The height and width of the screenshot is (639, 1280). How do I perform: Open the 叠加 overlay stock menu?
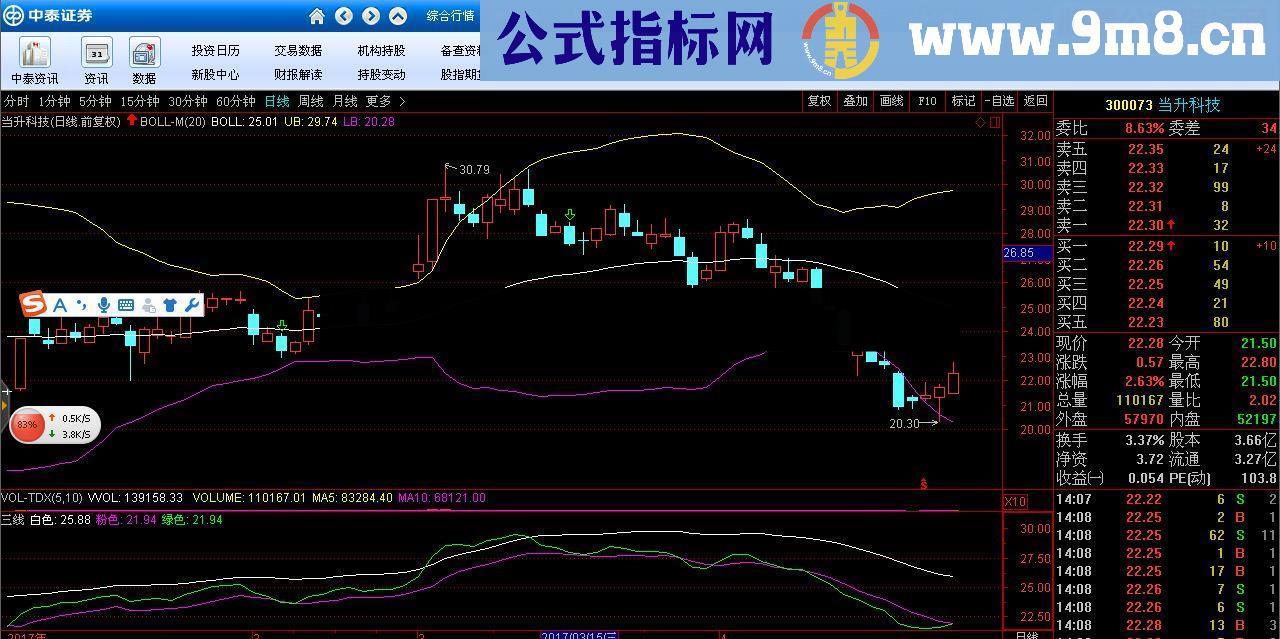click(855, 101)
